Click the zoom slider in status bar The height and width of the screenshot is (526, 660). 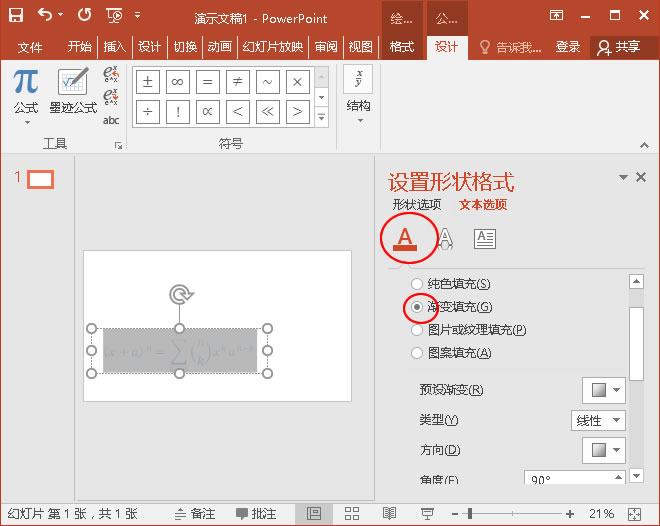pos(470,513)
